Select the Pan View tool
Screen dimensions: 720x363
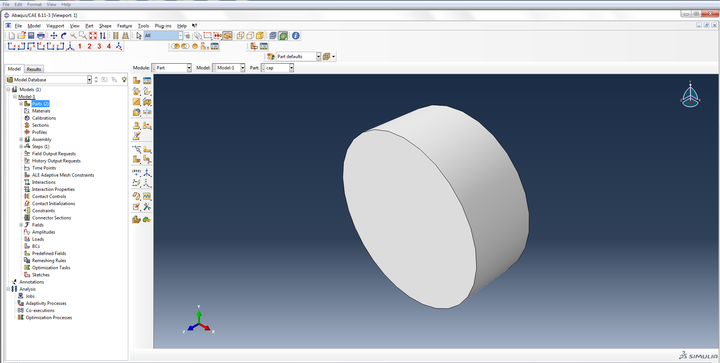(54, 35)
